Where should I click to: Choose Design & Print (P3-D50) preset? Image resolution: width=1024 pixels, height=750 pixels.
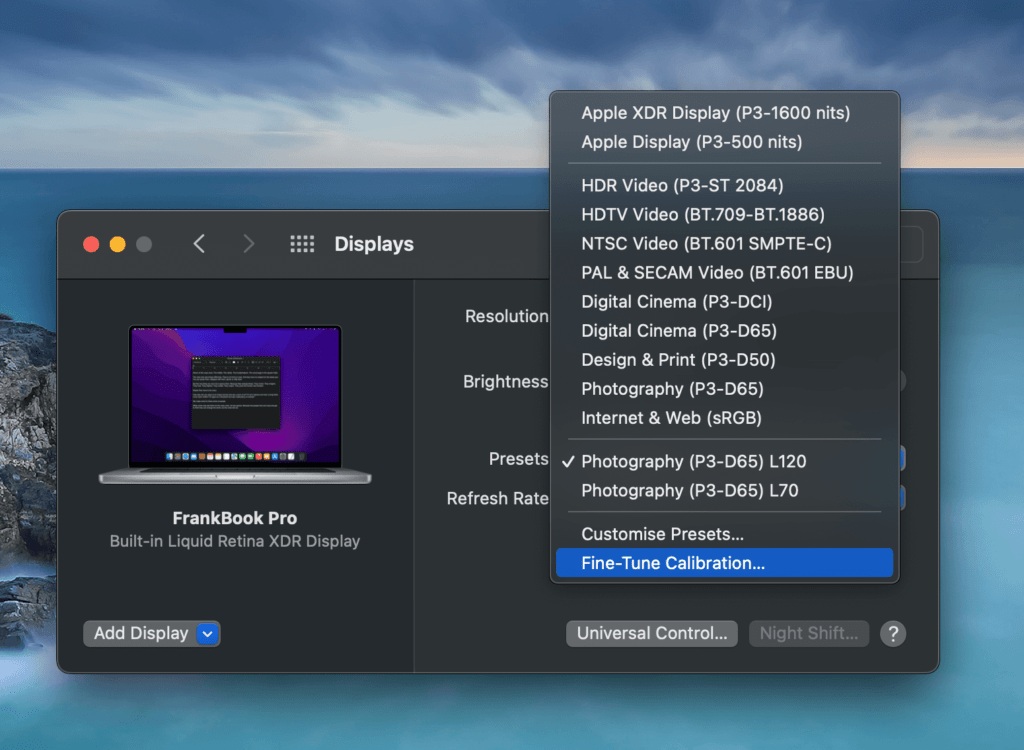click(x=724, y=360)
